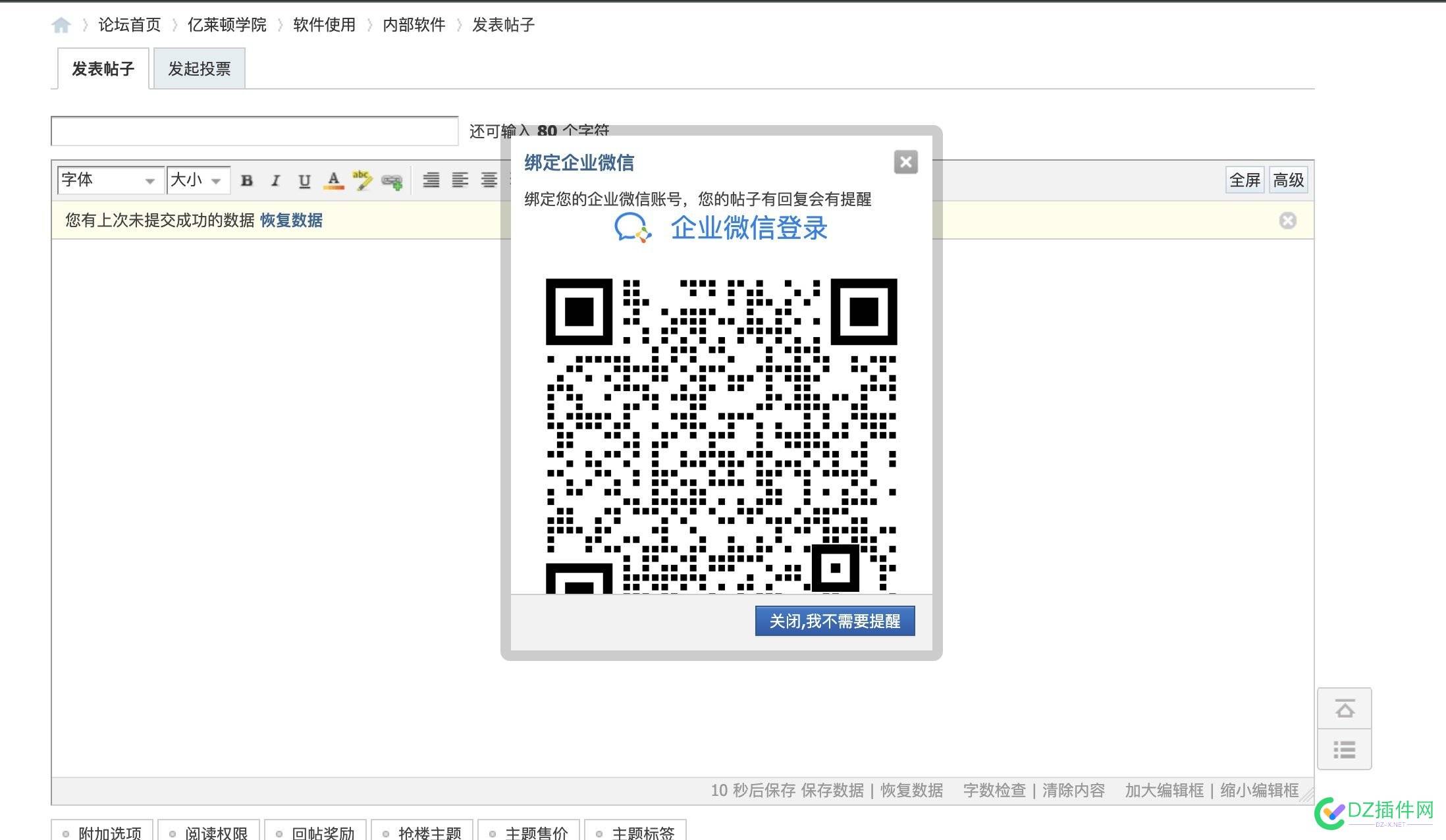Open the 字体 font dropdown
1446x840 pixels.
click(111, 180)
